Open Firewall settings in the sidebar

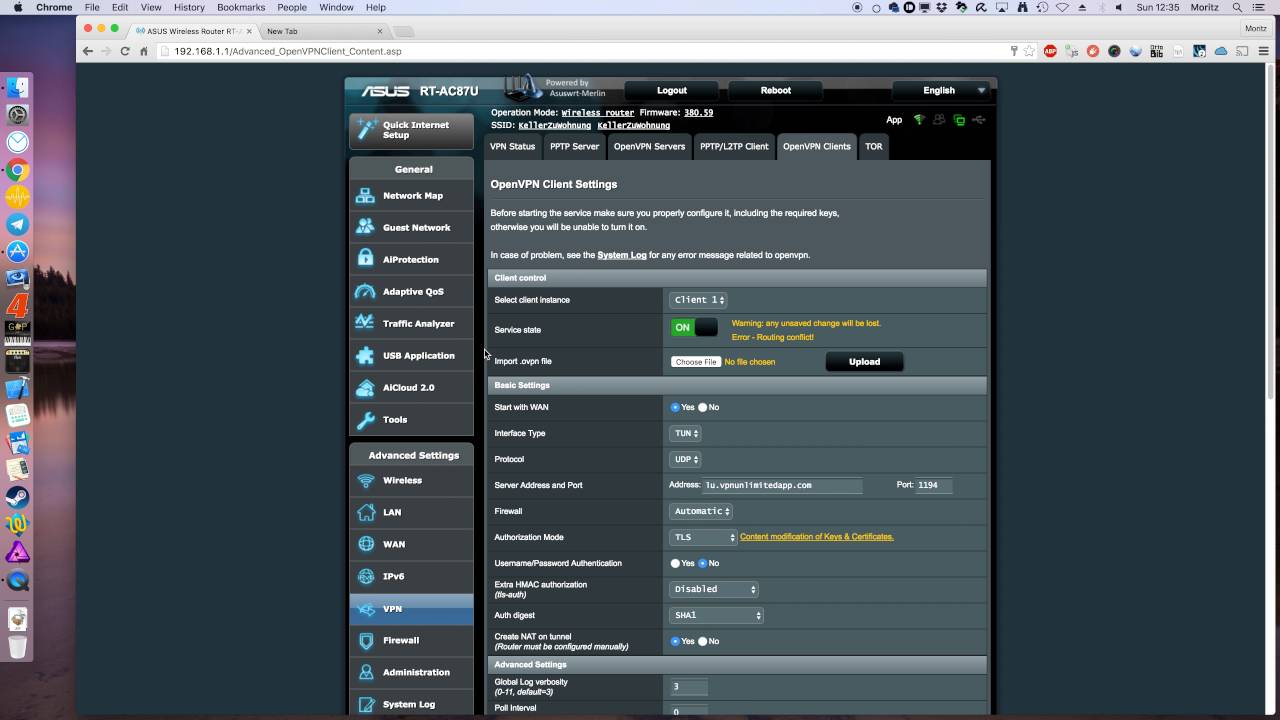coord(411,641)
